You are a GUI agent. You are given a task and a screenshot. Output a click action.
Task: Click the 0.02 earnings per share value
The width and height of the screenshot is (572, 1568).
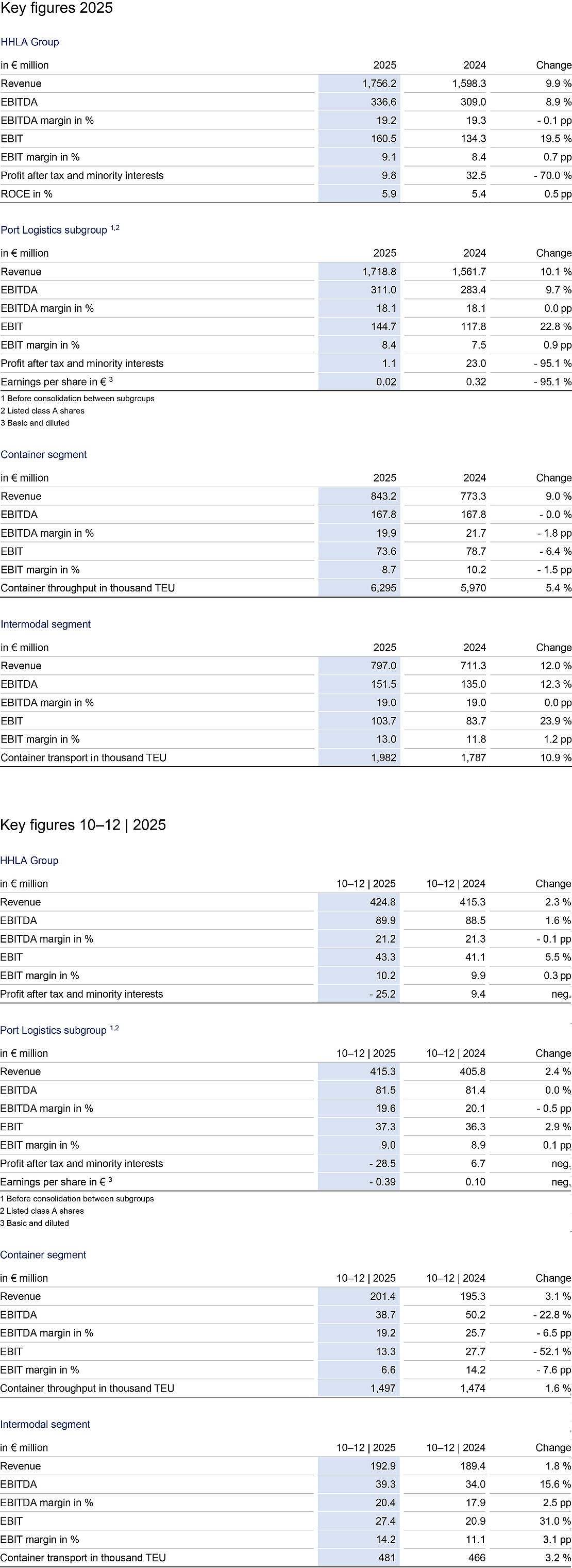click(386, 382)
